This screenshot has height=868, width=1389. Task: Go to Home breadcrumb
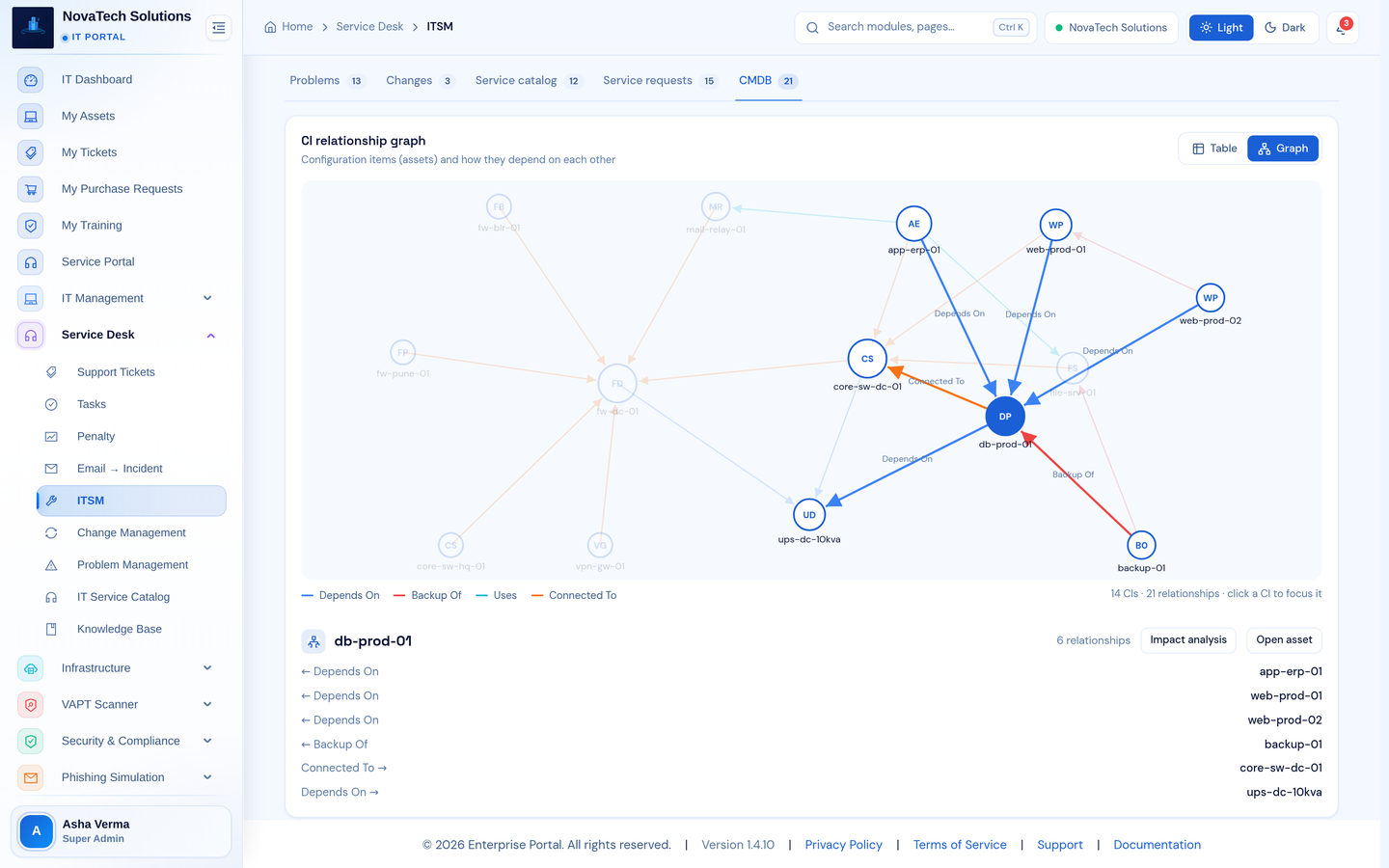coord(288,27)
